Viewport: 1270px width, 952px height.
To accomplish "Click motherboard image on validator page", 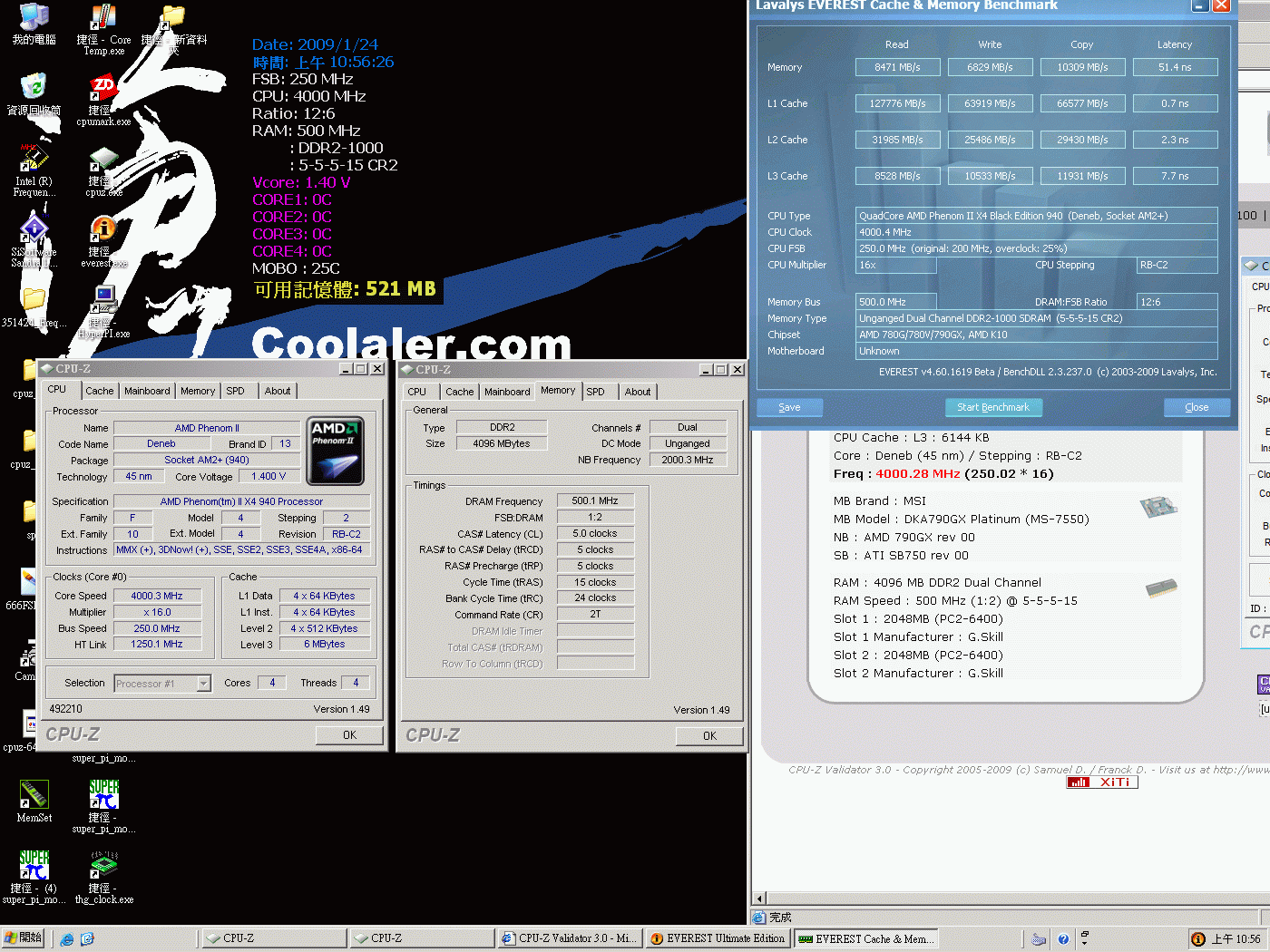I will 1158,506.
